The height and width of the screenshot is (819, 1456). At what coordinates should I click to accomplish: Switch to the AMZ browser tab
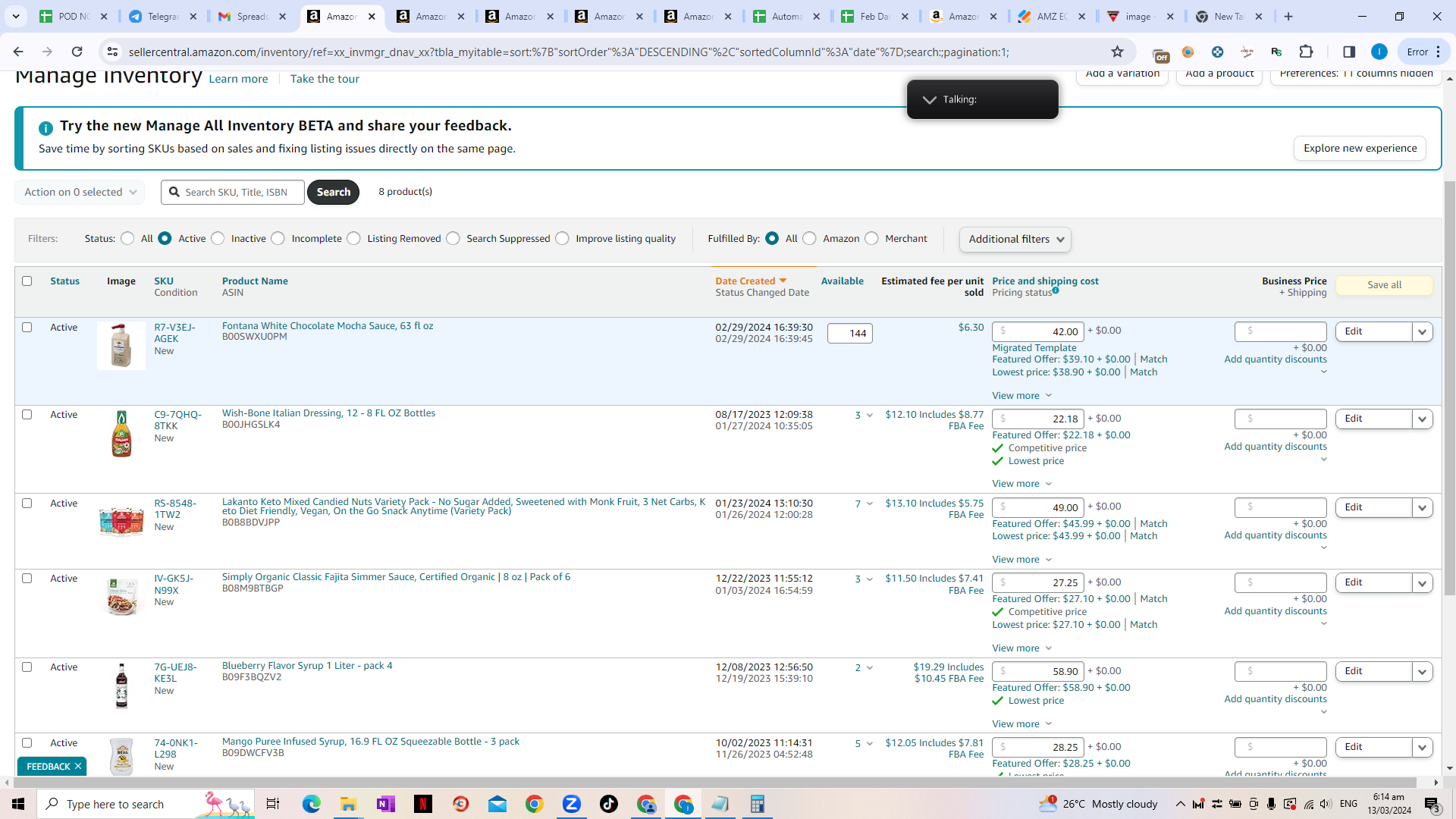[x=1053, y=16]
